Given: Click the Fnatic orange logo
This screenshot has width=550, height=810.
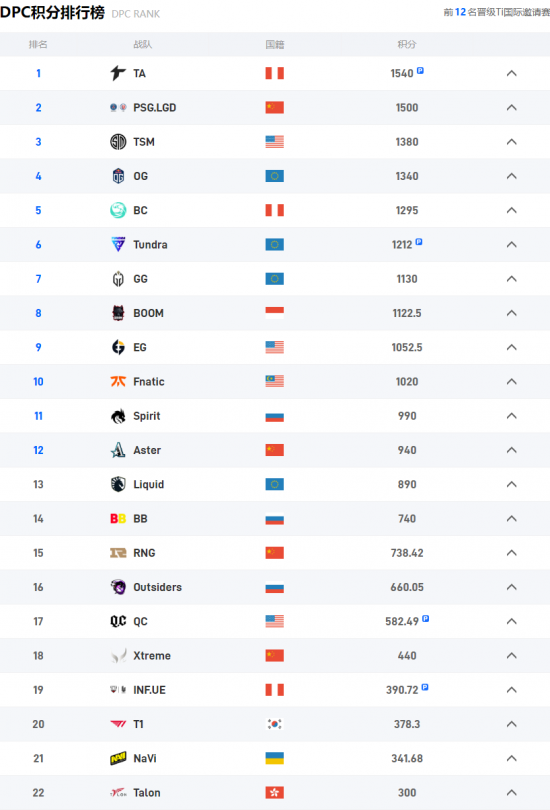Looking at the screenshot, I should tap(118, 381).
